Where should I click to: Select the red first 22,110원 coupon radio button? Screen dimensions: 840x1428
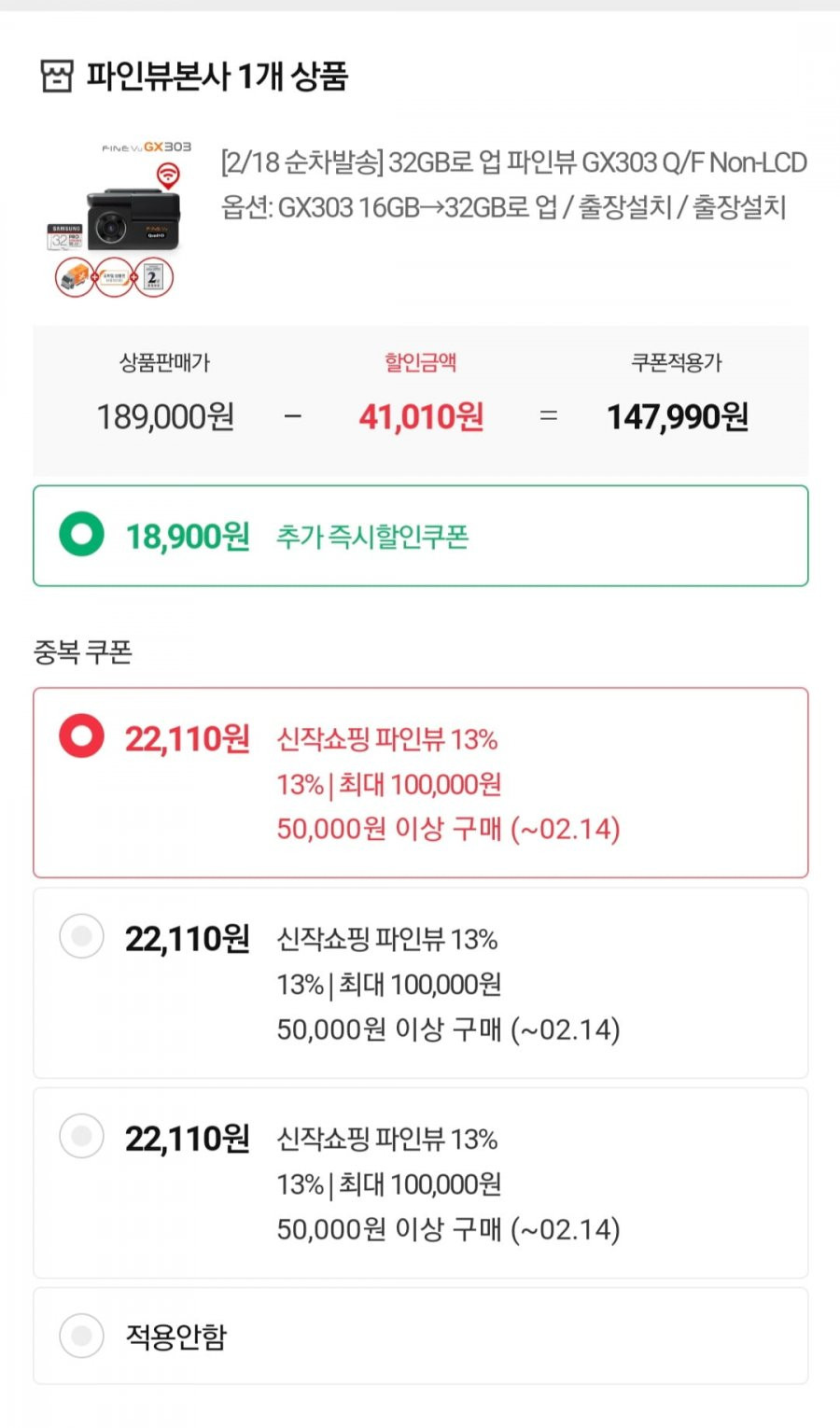81,735
